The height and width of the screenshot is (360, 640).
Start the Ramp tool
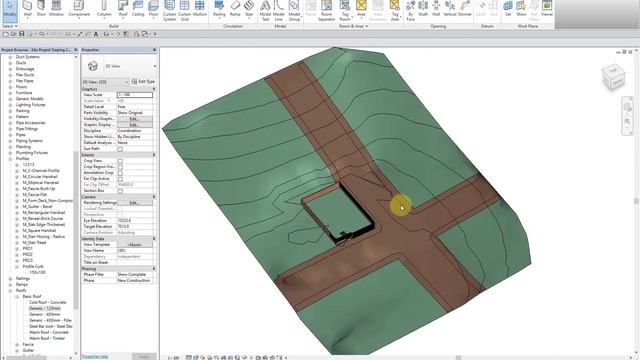(x=235, y=9)
